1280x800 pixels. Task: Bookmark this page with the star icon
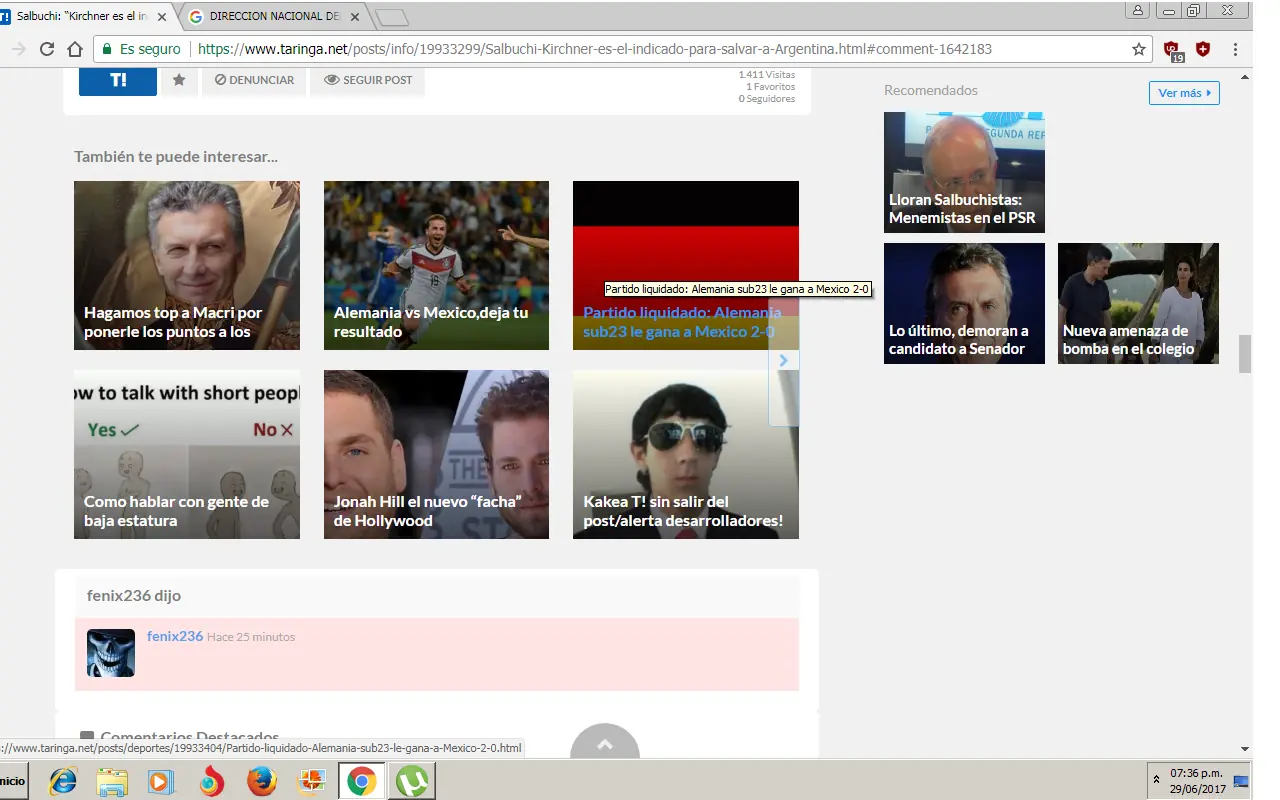(1138, 49)
